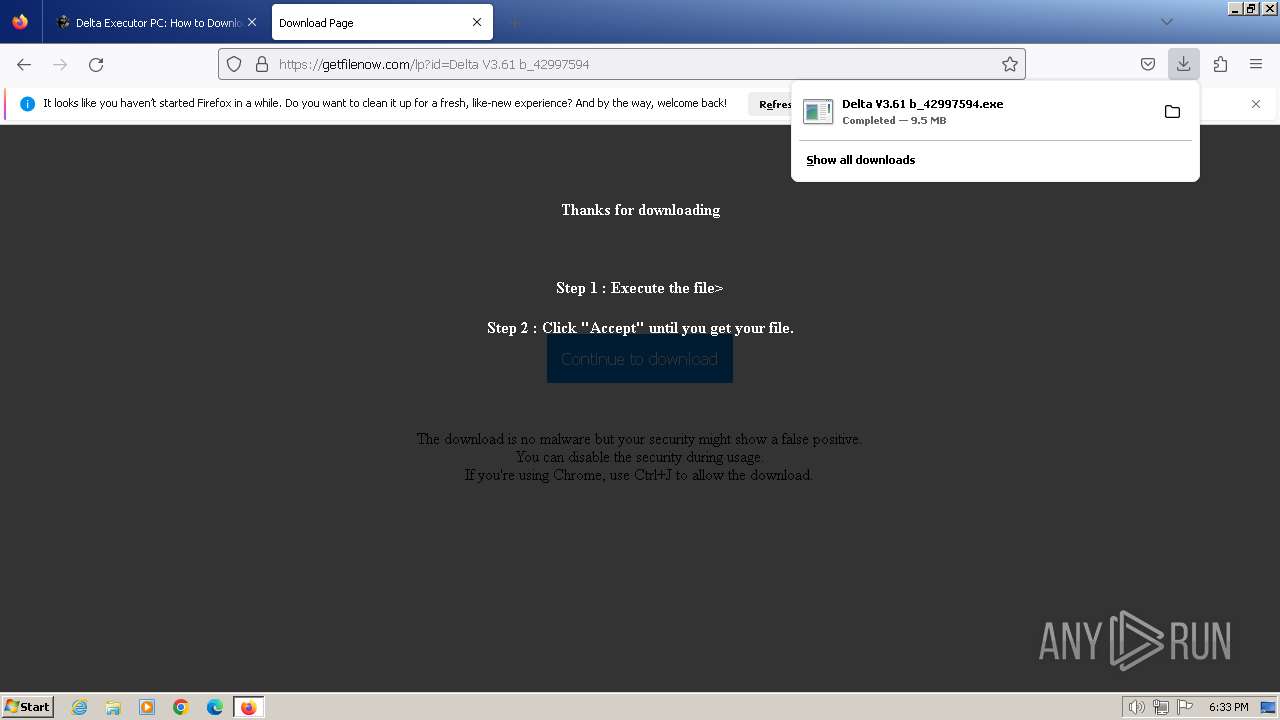Show downloaded file in folder
Viewport: 1280px width, 720px height.
coord(1172,111)
